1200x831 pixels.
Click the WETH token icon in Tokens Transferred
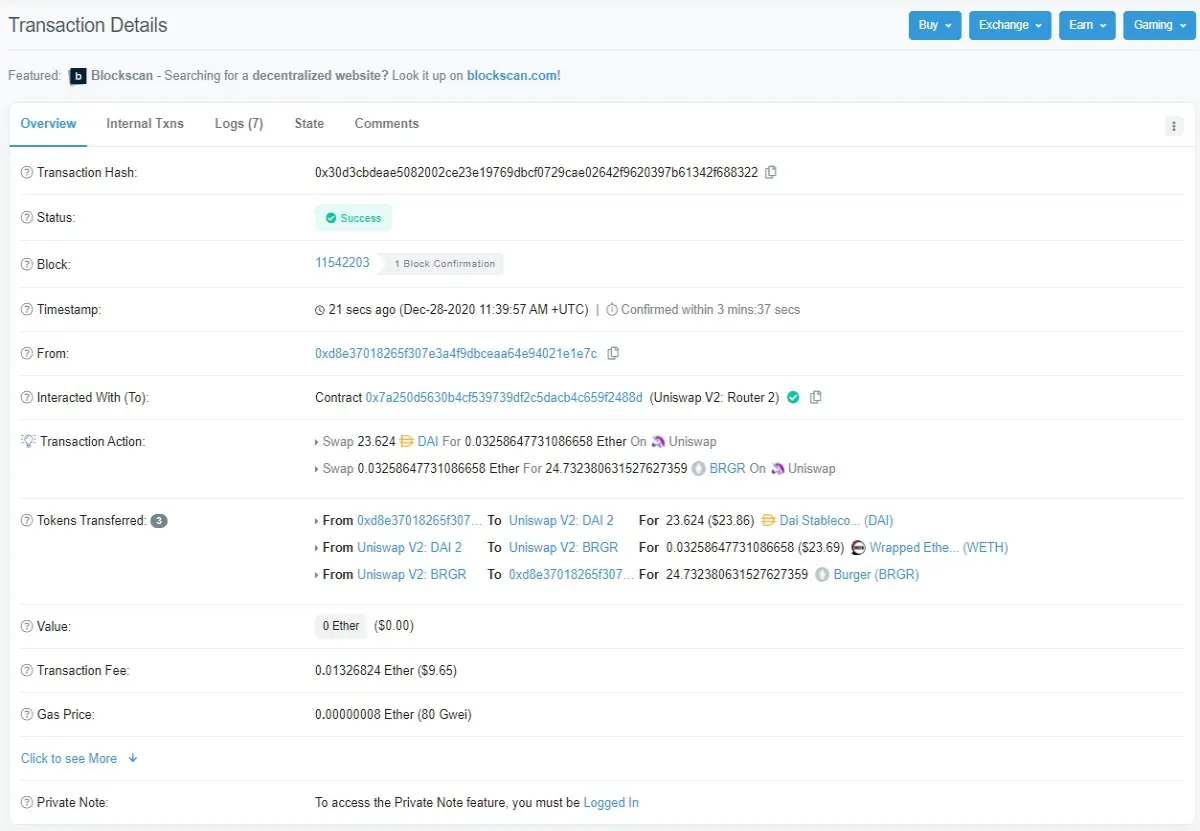click(x=858, y=547)
